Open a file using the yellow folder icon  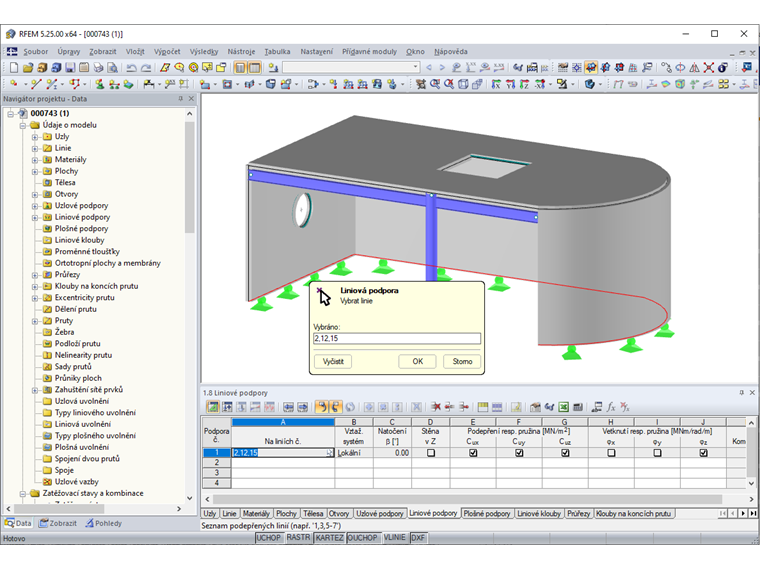tap(28, 68)
